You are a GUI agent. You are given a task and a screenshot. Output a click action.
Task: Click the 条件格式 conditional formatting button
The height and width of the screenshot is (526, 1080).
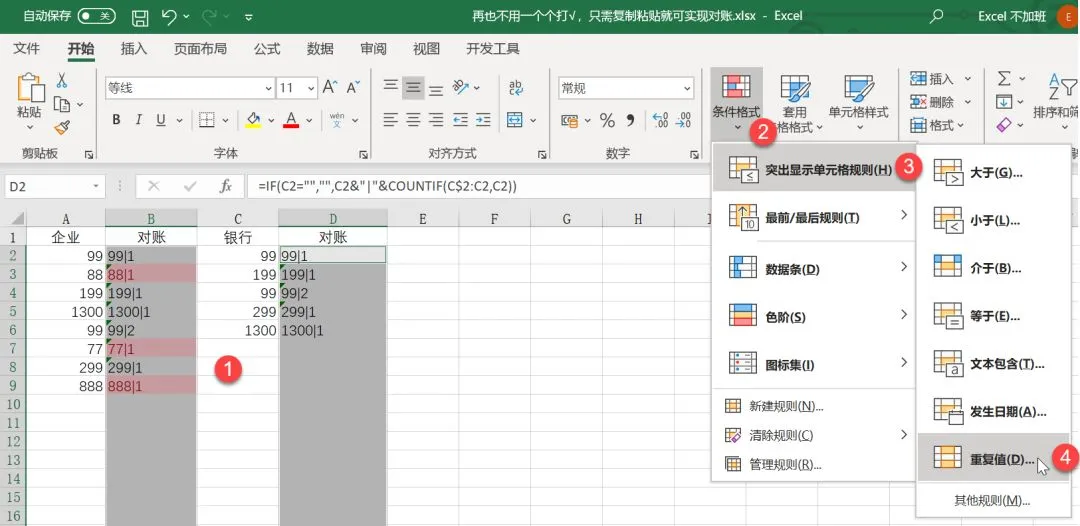[736, 101]
